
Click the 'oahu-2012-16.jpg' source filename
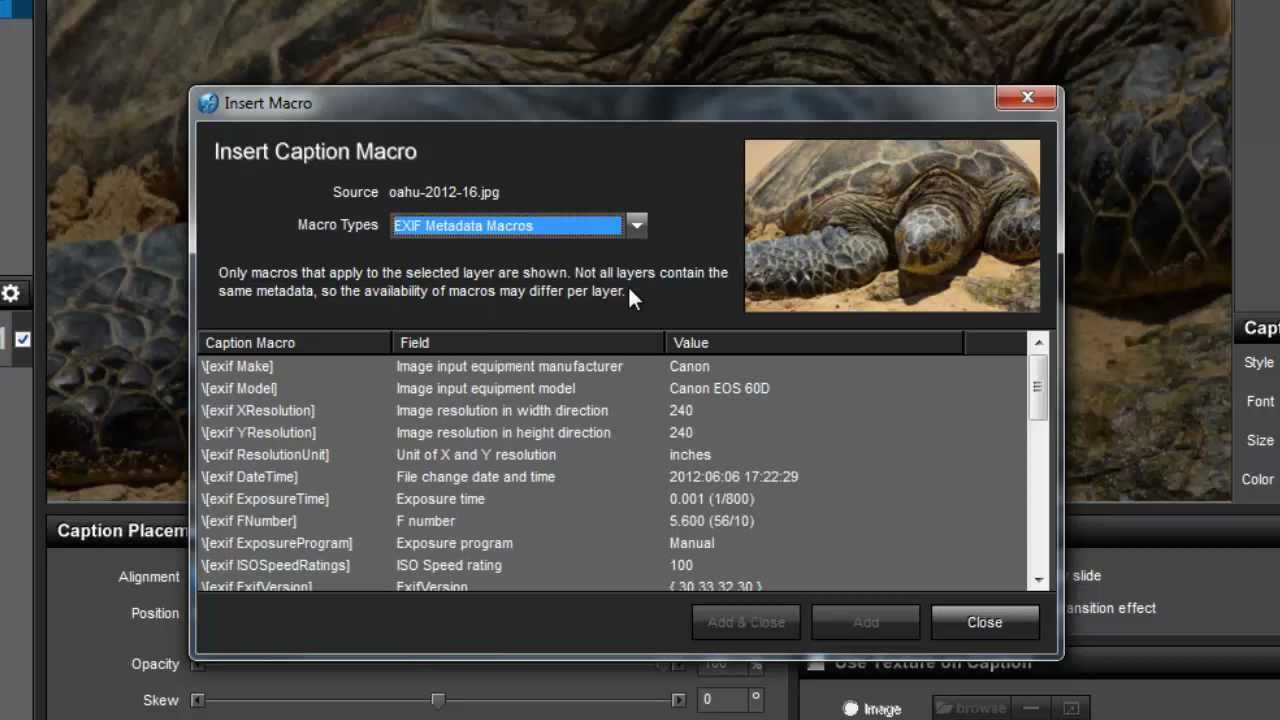[x=444, y=192]
